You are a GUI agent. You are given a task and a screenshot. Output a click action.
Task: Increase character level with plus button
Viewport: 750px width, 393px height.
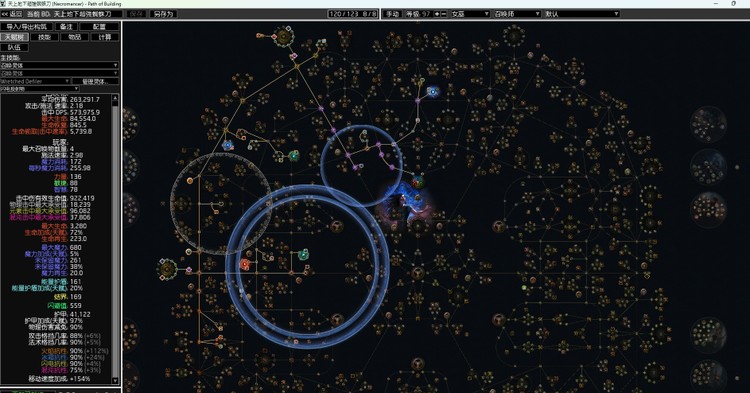pyautogui.click(x=436, y=14)
